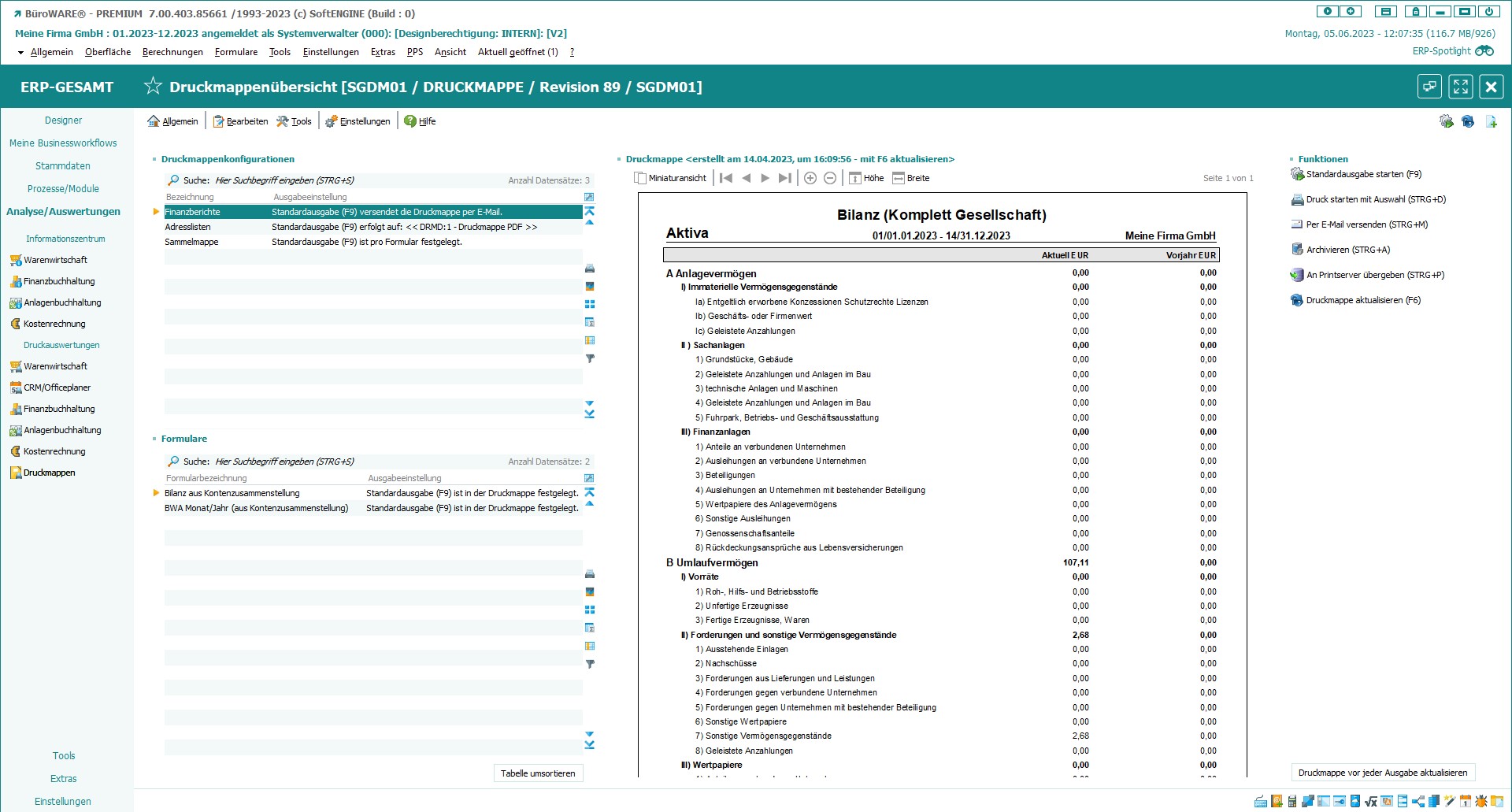Click the Tabelle umsortieren button
Screen dimensions: 1512x812
(x=538, y=773)
